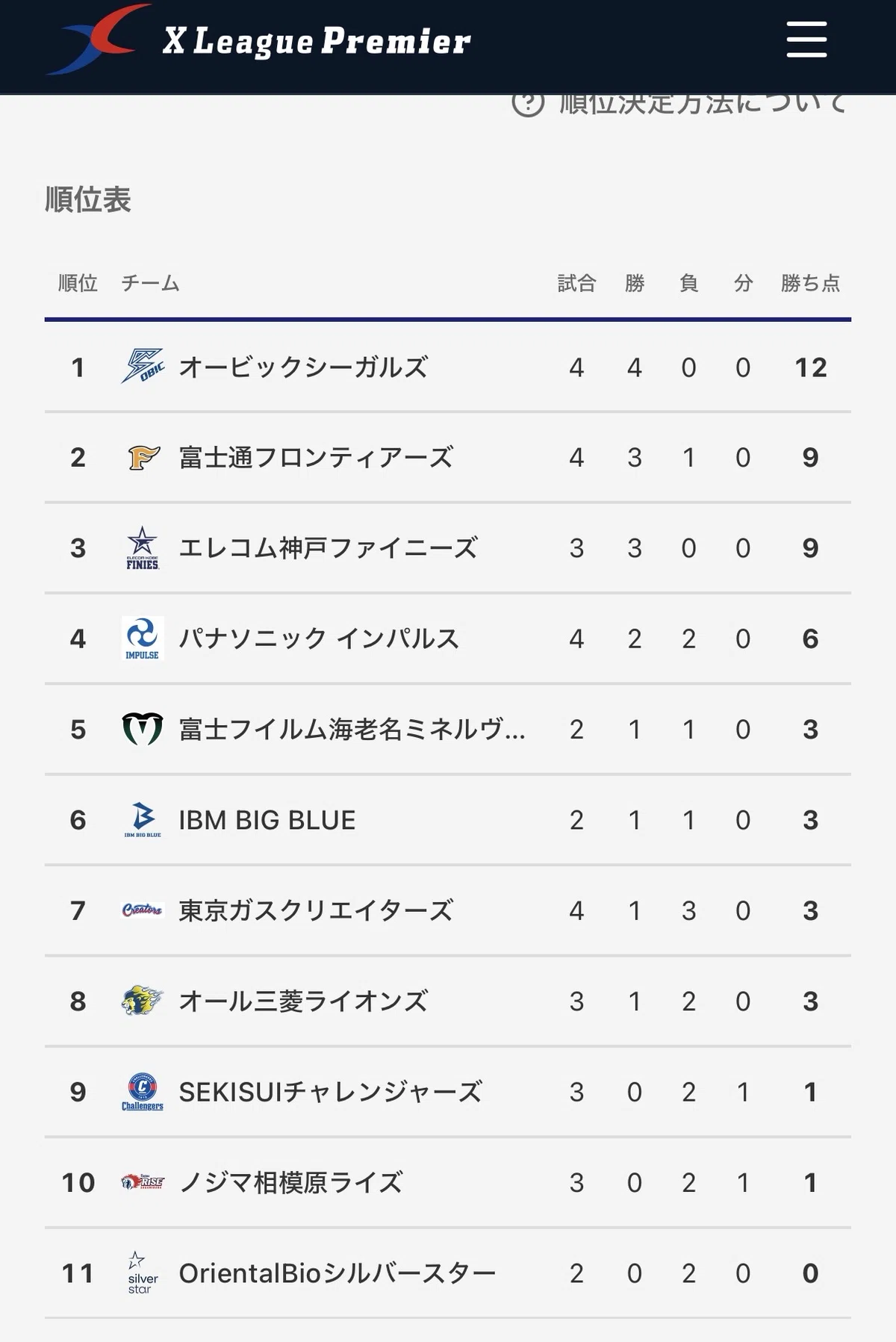Click the 試合 column header

pyautogui.click(x=576, y=283)
